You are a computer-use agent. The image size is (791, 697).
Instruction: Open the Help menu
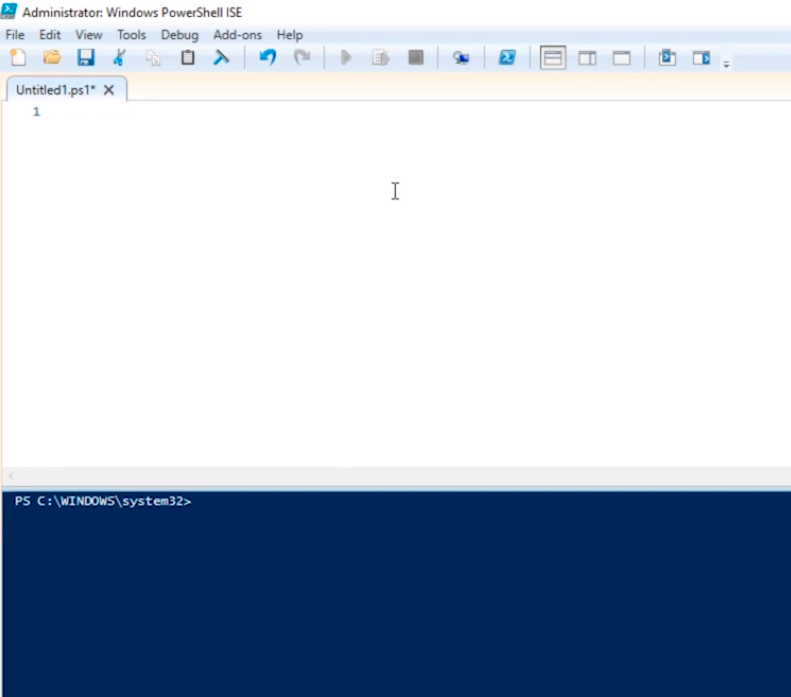coord(290,35)
